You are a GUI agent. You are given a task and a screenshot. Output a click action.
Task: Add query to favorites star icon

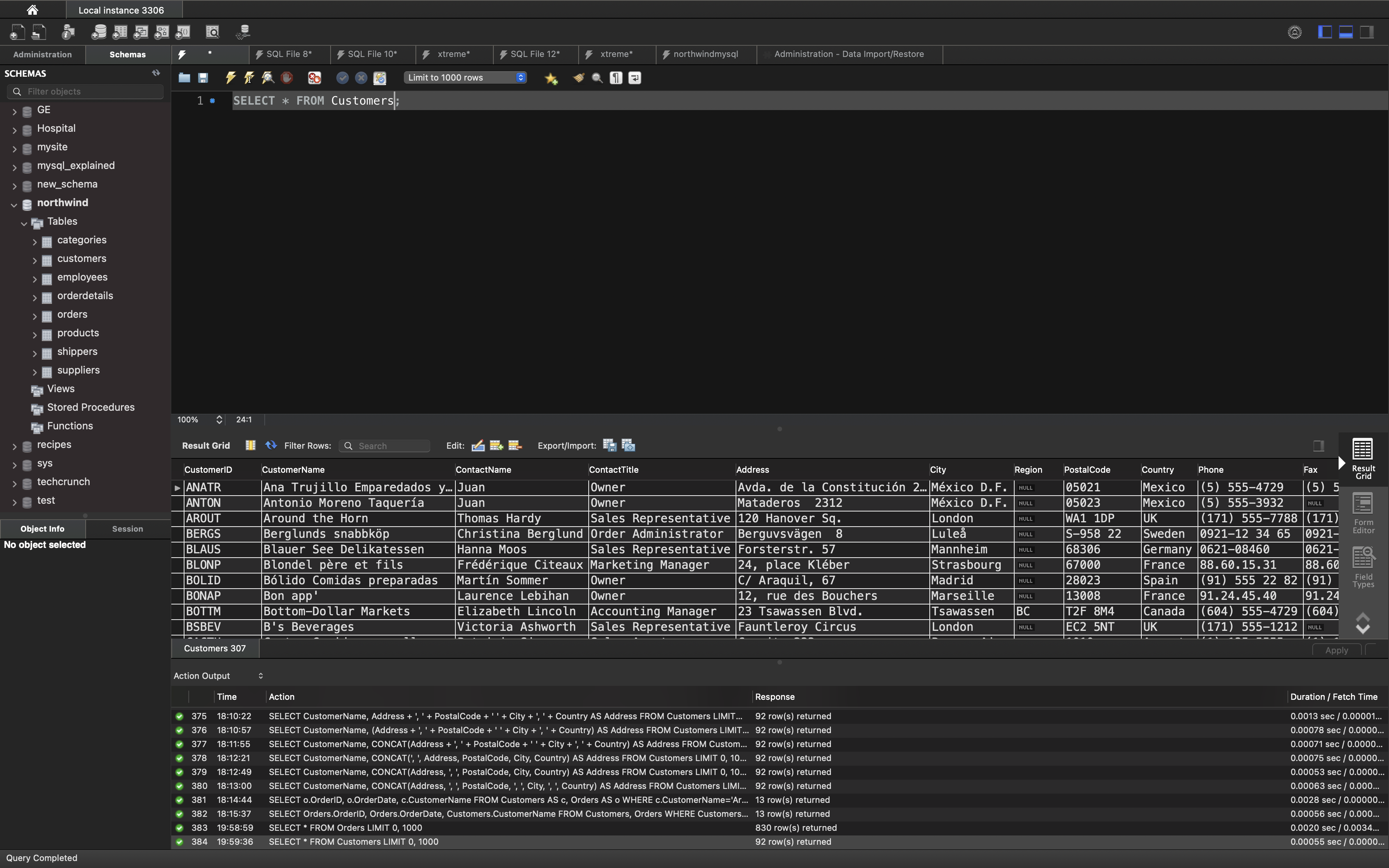click(x=551, y=78)
